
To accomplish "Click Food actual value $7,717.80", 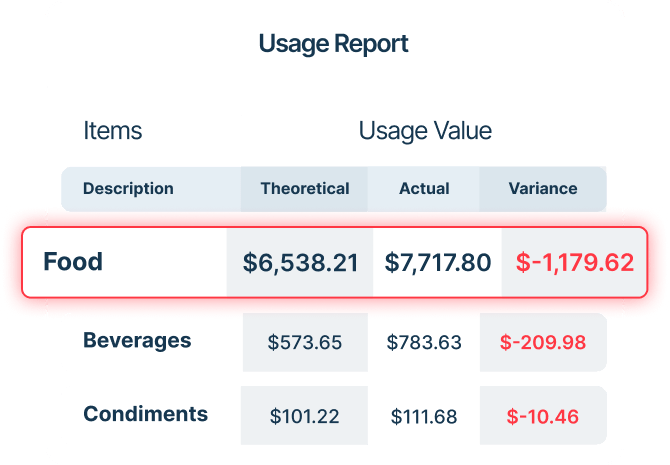I will pyautogui.click(x=438, y=263).
